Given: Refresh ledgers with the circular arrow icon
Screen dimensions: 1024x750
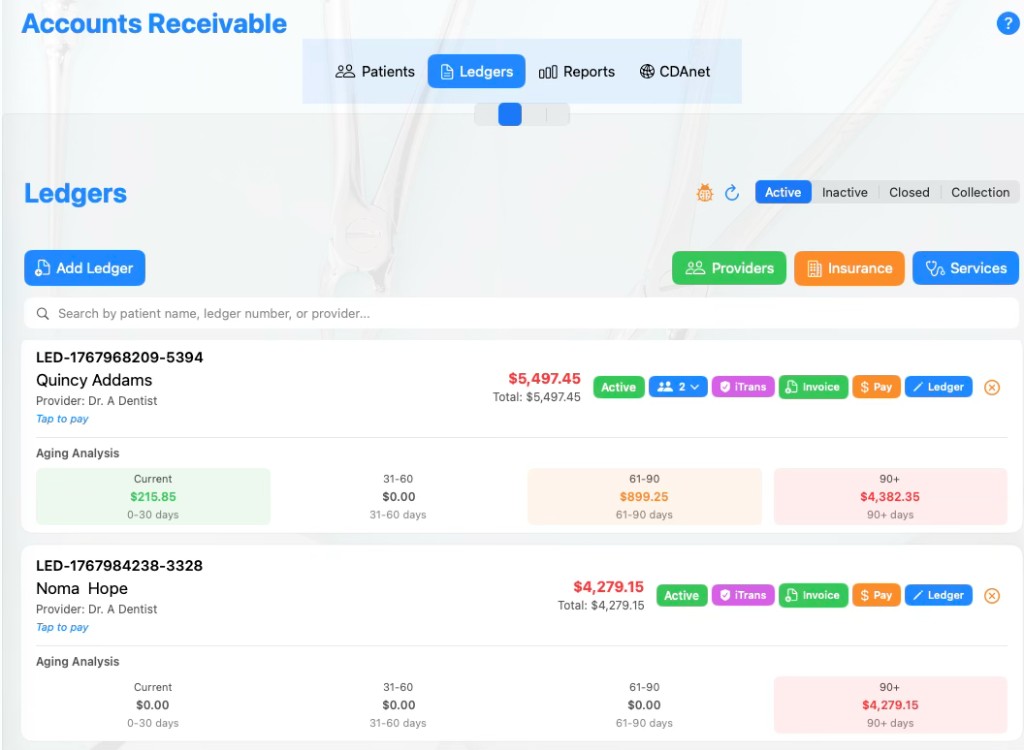Looking at the screenshot, I should 732,193.
